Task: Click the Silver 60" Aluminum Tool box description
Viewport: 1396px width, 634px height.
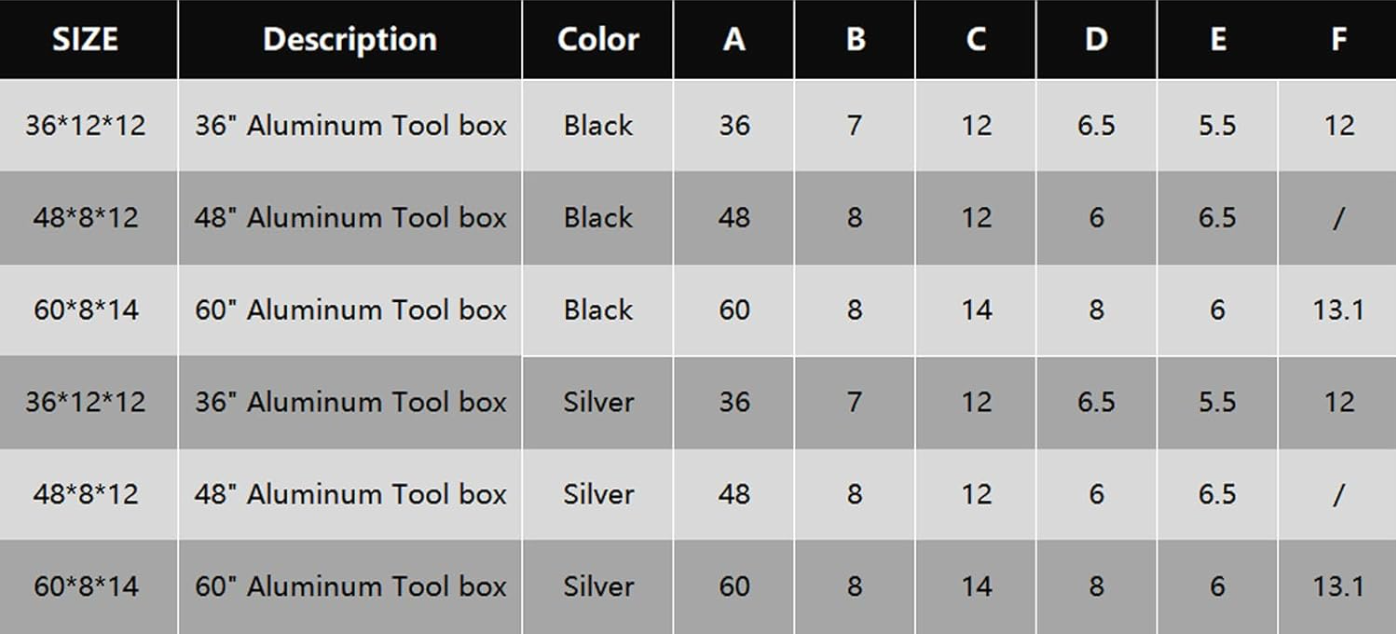Action: click(350, 586)
